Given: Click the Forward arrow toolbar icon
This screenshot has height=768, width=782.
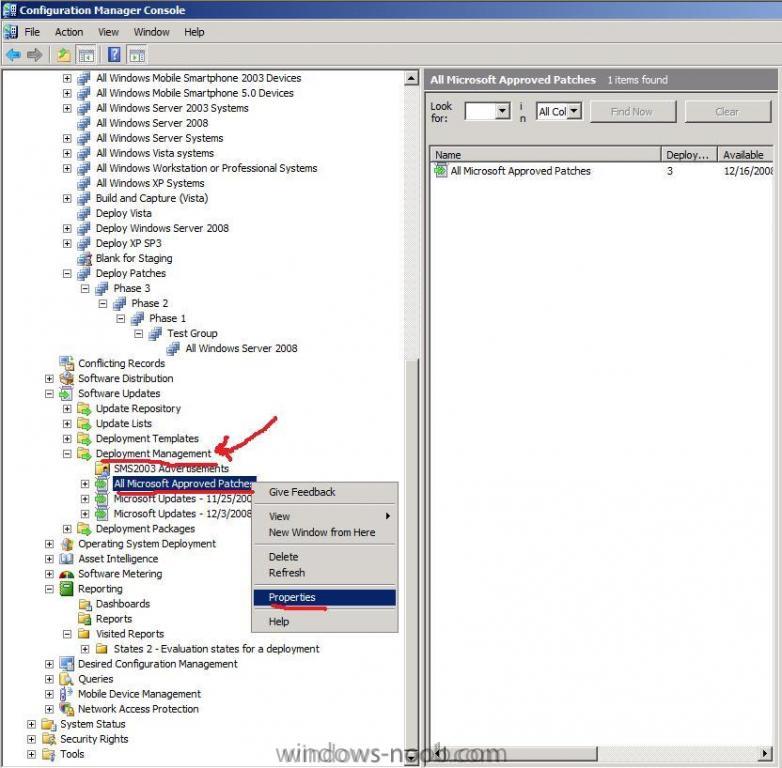Looking at the screenshot, I should pos(34,55).
